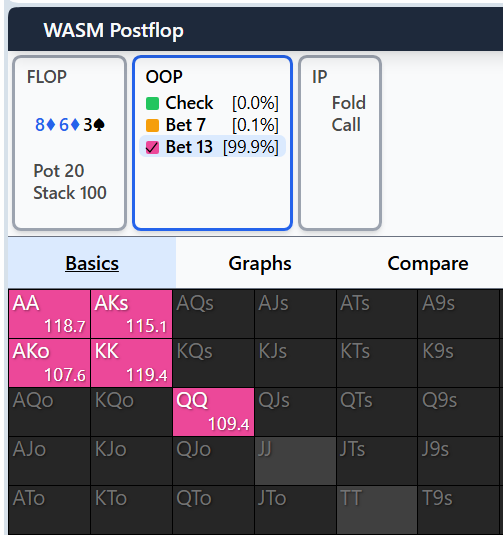
Task: Select the AKo hand cell
Action: [49, 363]
